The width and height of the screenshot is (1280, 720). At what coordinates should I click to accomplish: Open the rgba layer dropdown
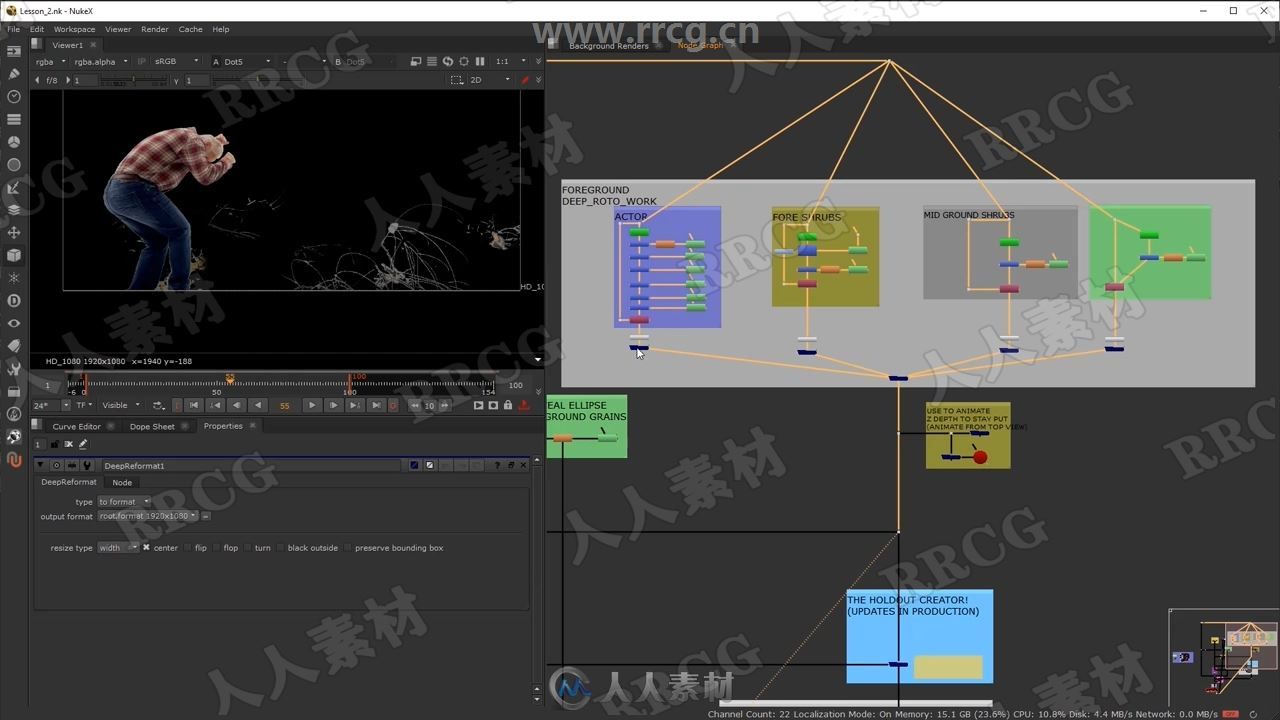pos(50,61)
